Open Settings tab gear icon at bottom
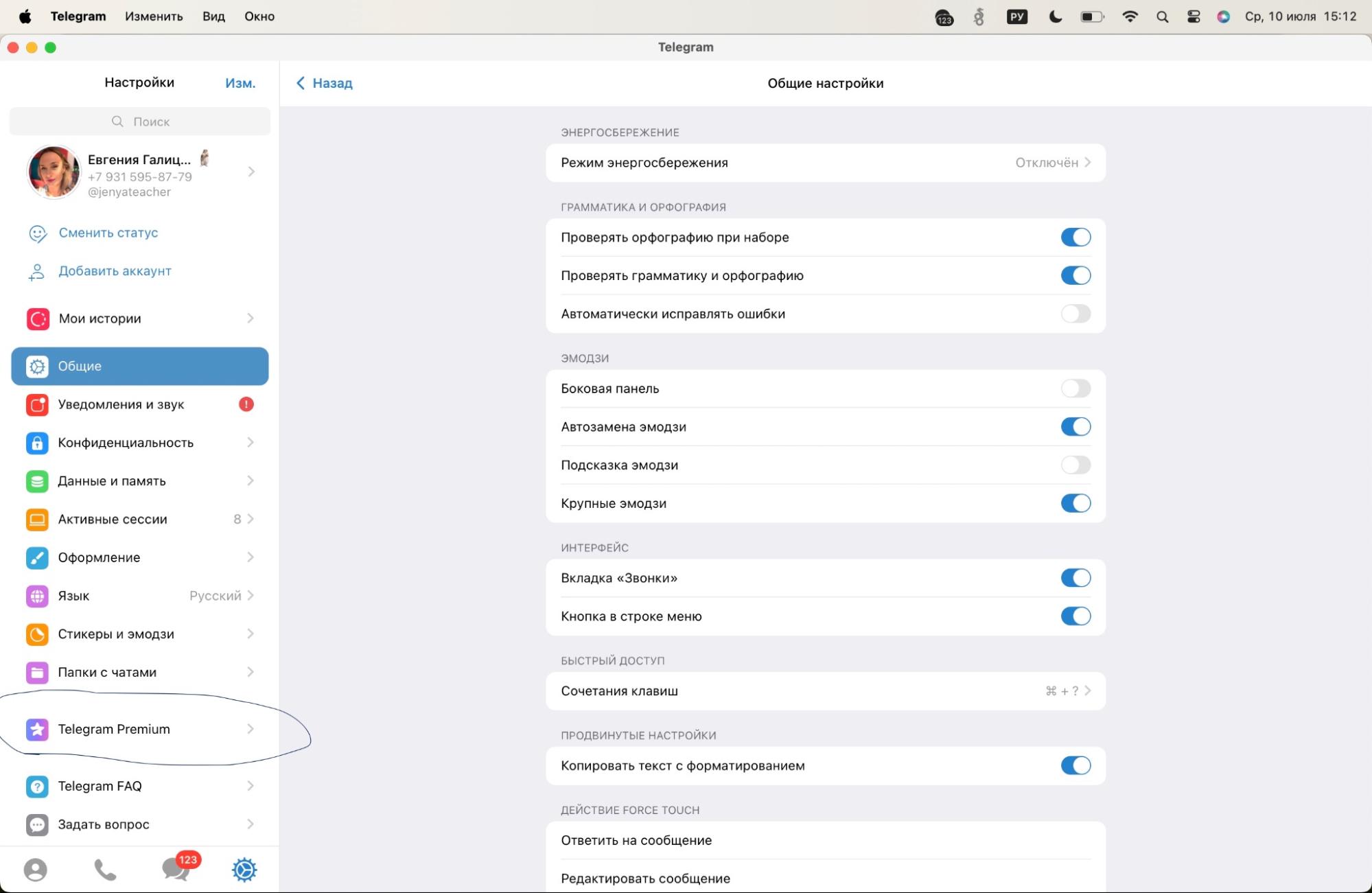 click(x=244, y=870)
